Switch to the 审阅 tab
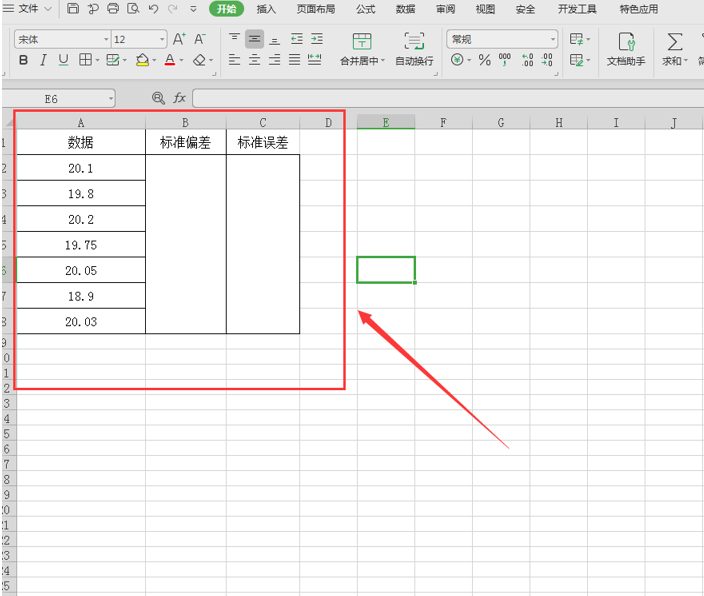Viewport: 704px width, 596px height. [x=445, y=9]
